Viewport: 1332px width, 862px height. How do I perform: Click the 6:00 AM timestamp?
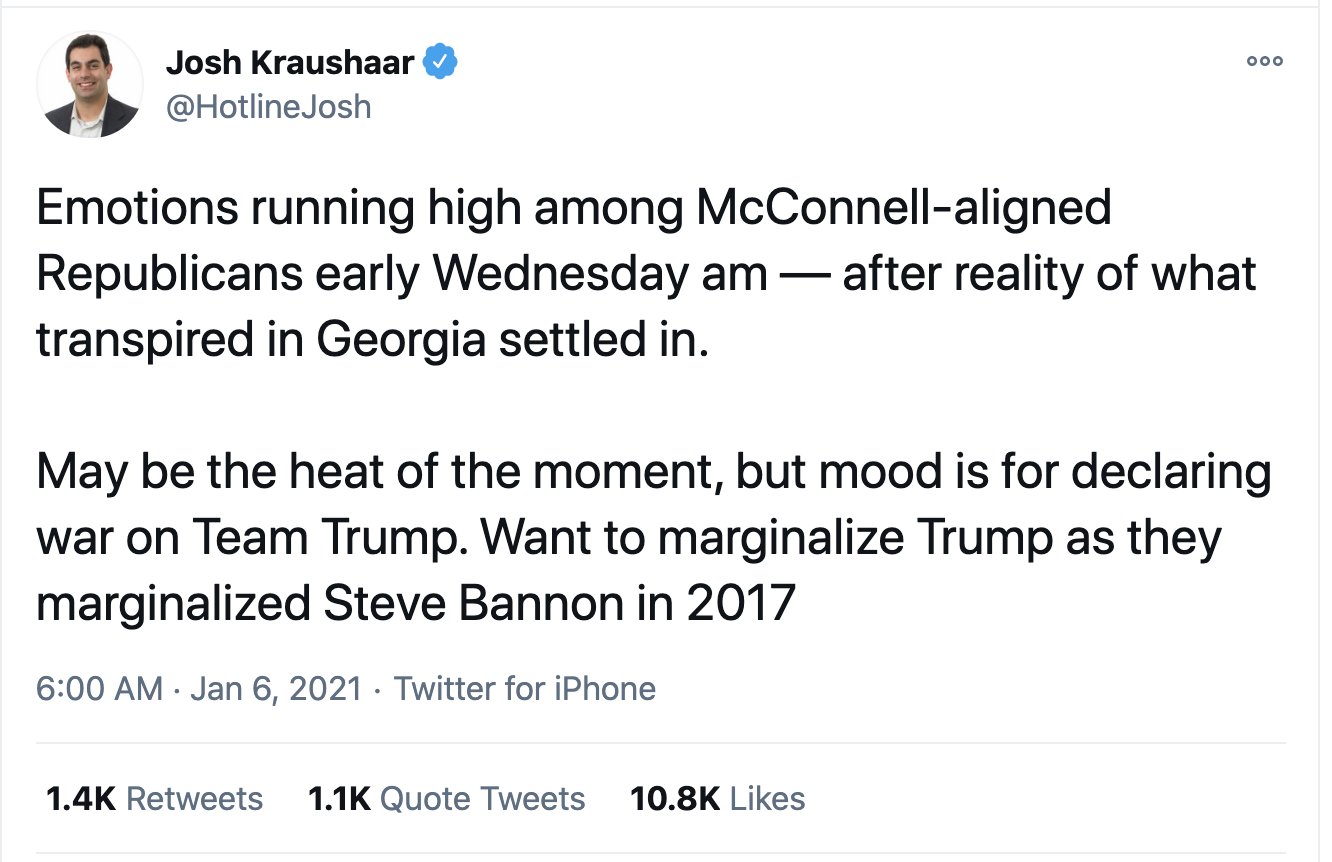(99, 689)
